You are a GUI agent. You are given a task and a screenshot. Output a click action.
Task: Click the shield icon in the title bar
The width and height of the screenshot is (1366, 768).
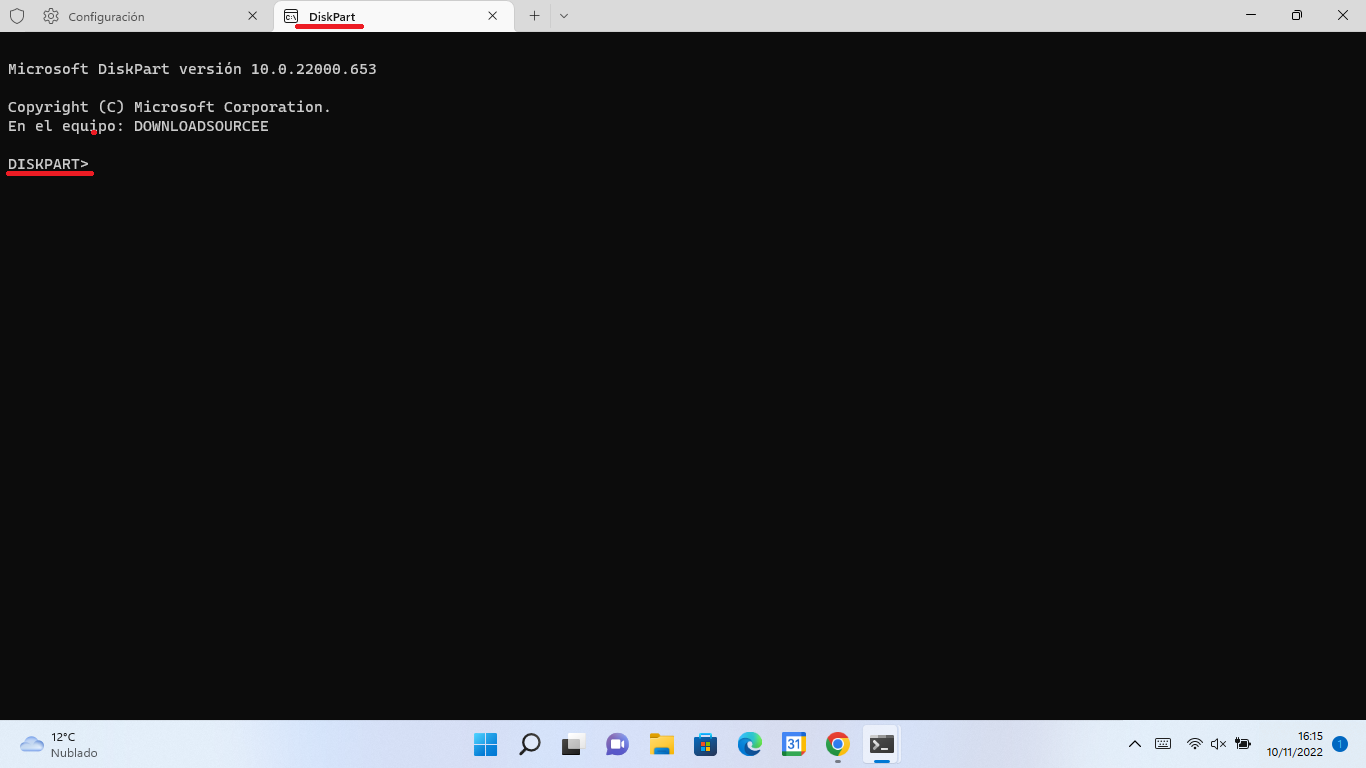17,16
